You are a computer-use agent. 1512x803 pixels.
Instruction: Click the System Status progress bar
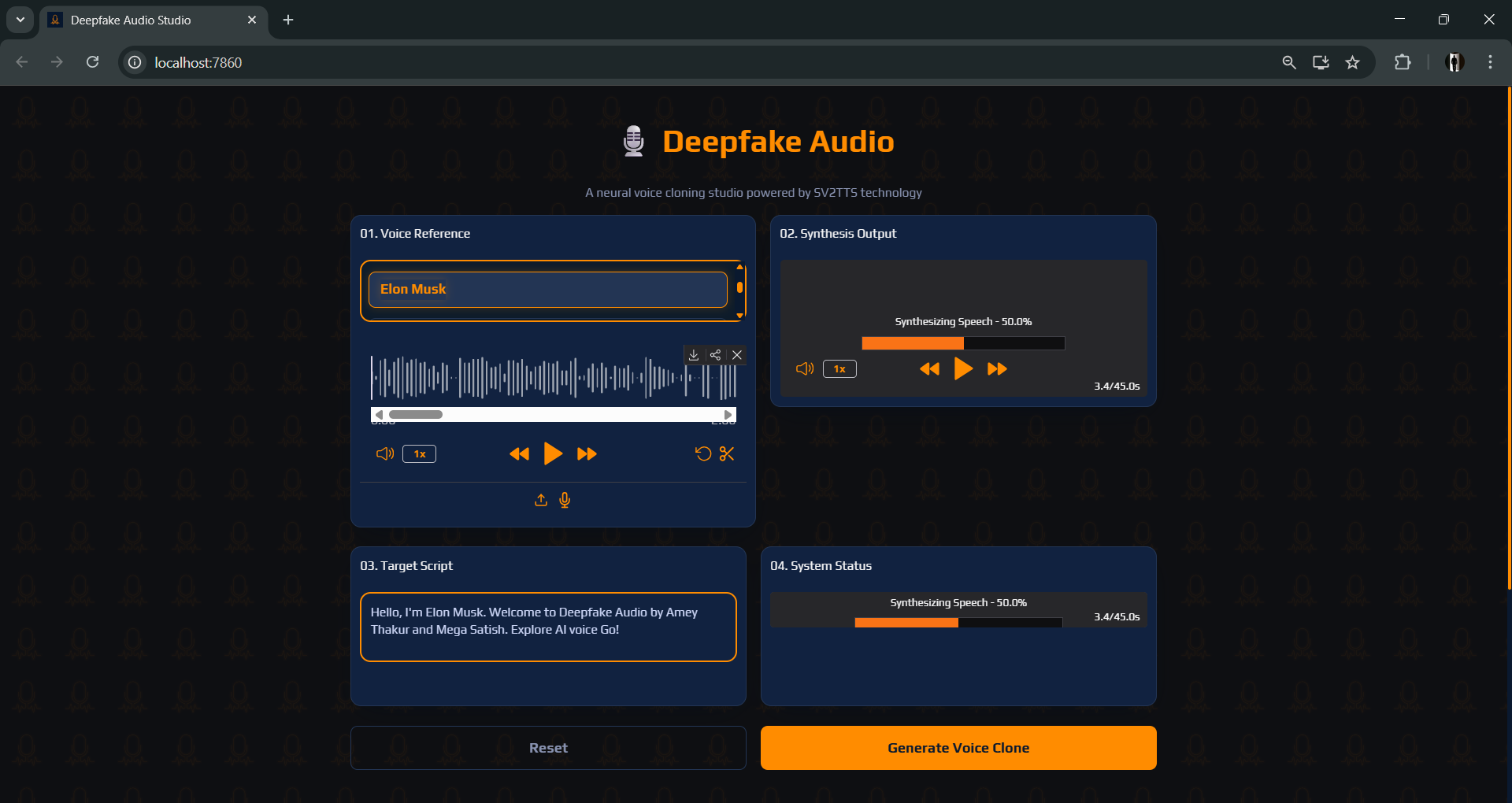coord(958,623)
